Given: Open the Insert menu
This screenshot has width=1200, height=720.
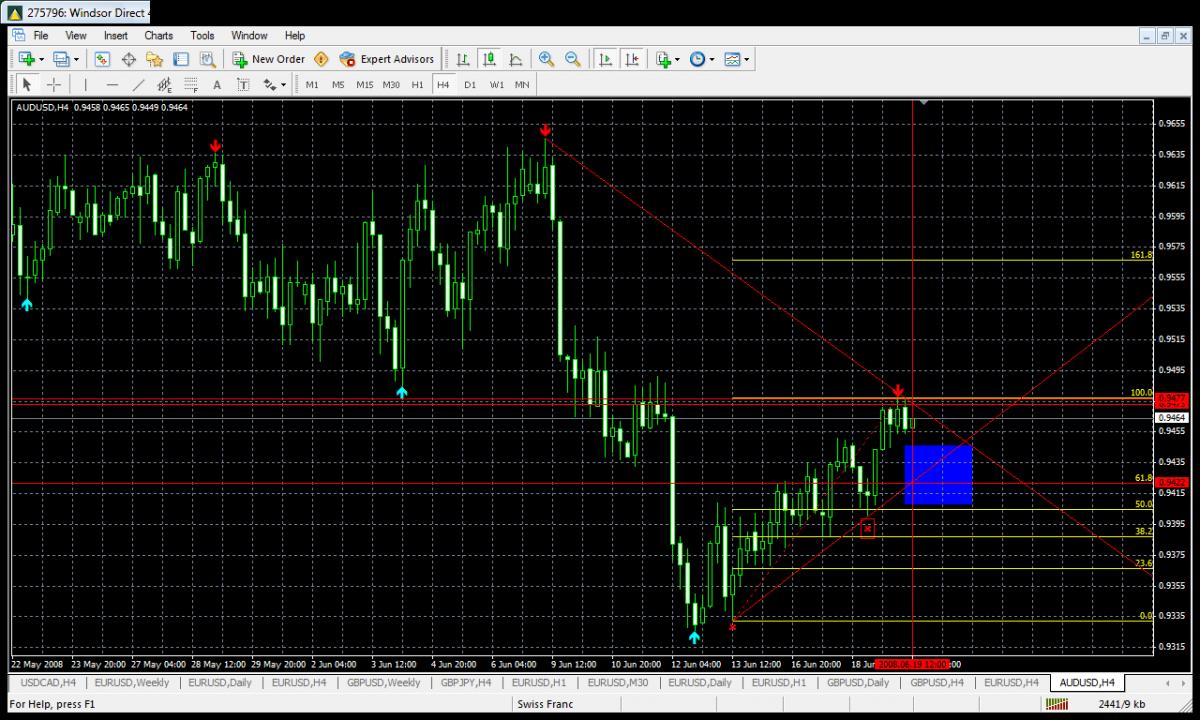Looking at the screenshot, I should pos(116,35).
